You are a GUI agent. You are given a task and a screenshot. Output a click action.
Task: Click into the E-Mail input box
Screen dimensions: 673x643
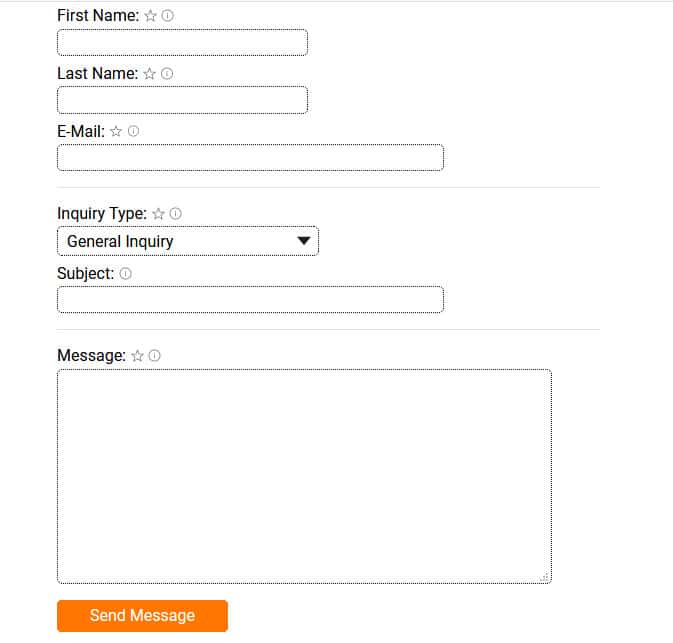pos(250,158)
